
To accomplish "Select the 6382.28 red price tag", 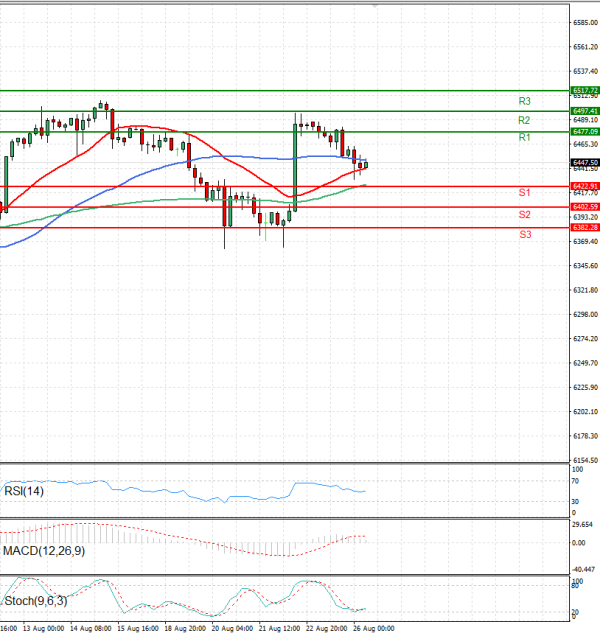I will [585, 228].
